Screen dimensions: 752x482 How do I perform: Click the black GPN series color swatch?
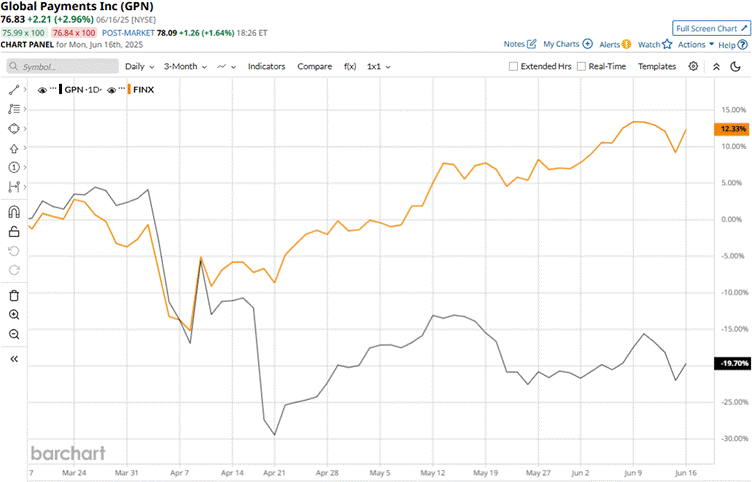pyautogui.click(x=60, y=90)
